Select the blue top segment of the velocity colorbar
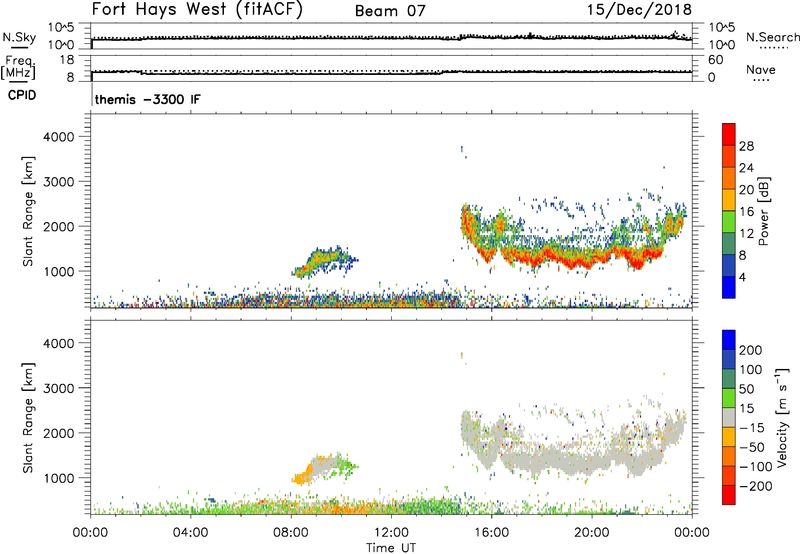 coord(729,340)
